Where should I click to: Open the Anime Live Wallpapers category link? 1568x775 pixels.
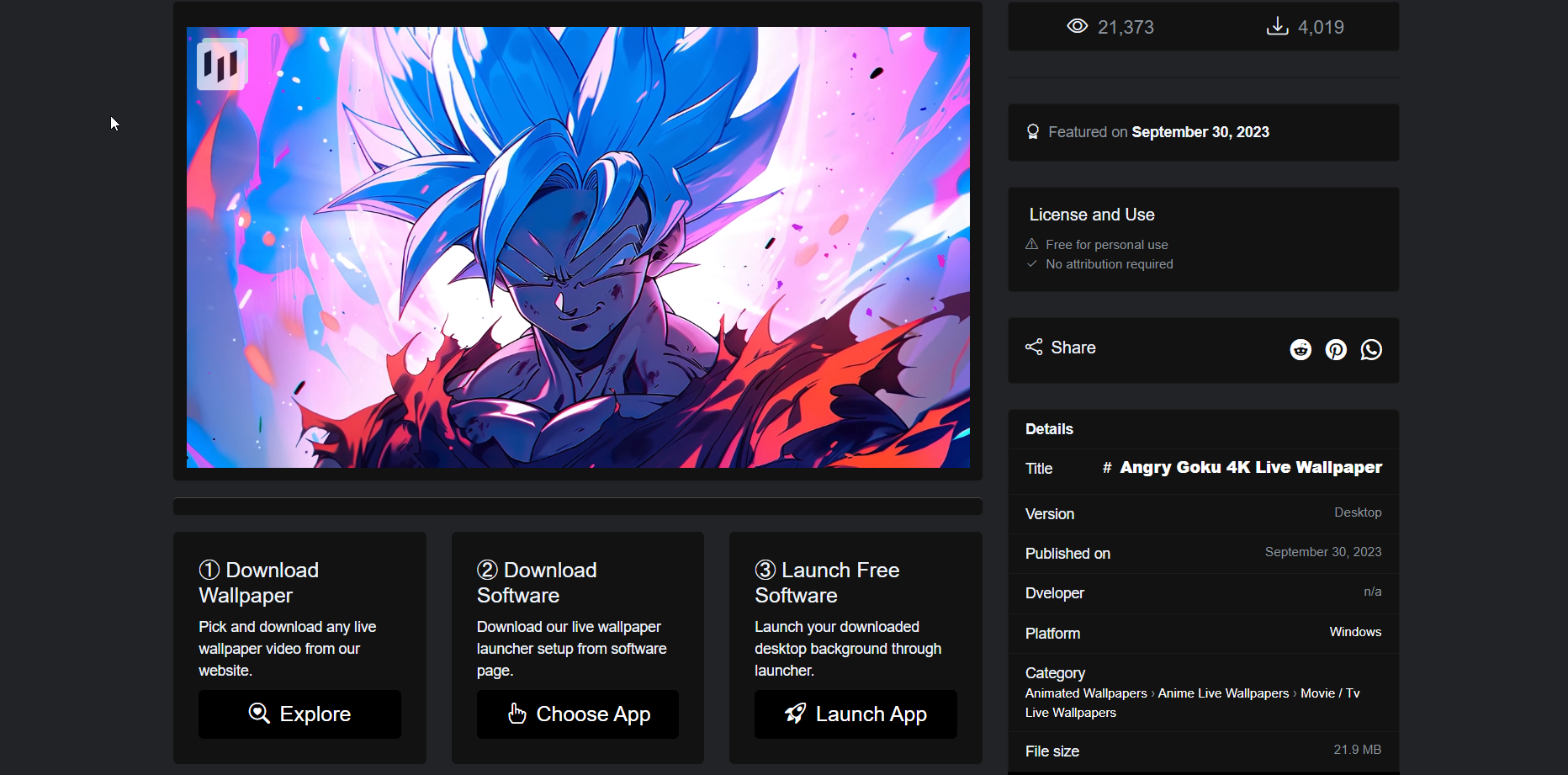coord(1223,693)
